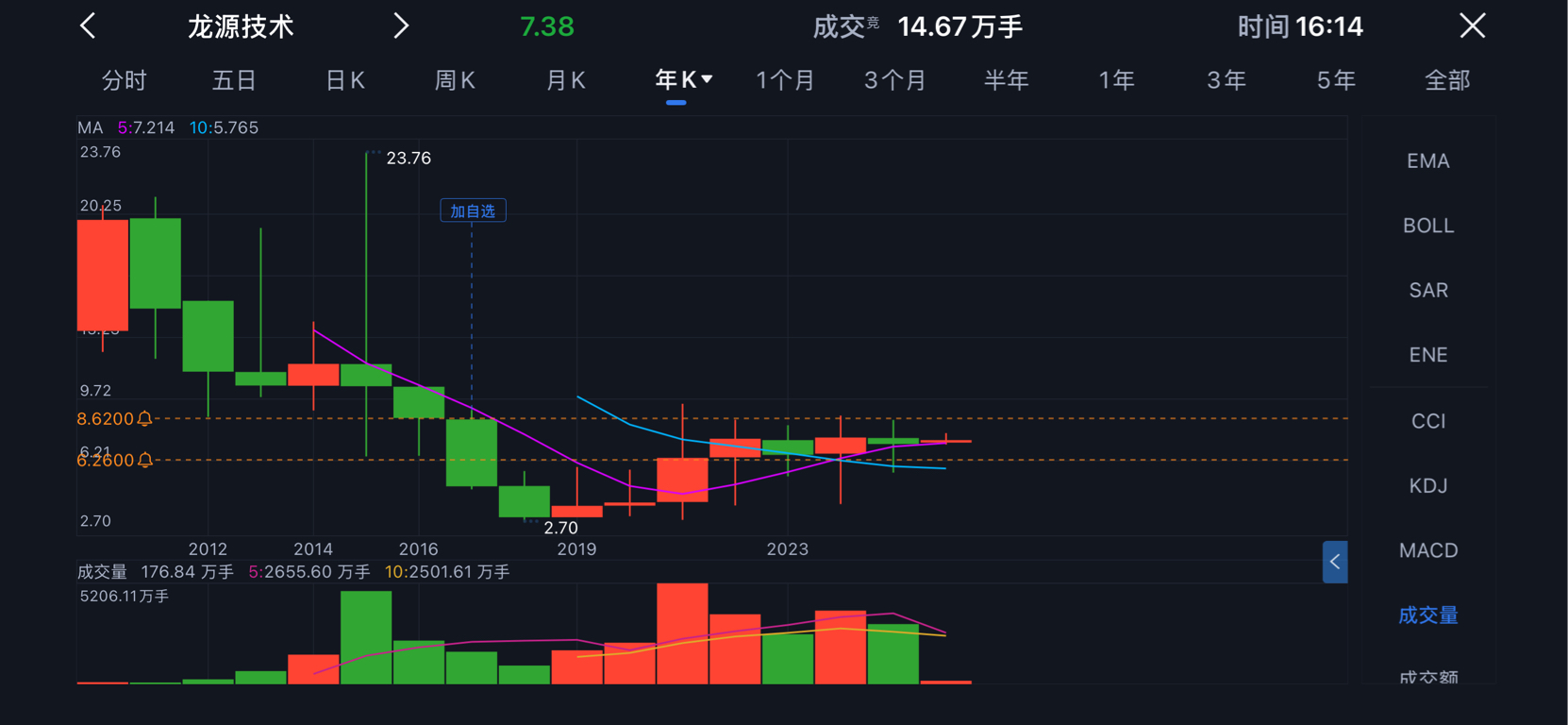Viewport: 1568px width, 725px height.
Task: Go to previous stock with left arrow
Action: 88,25
